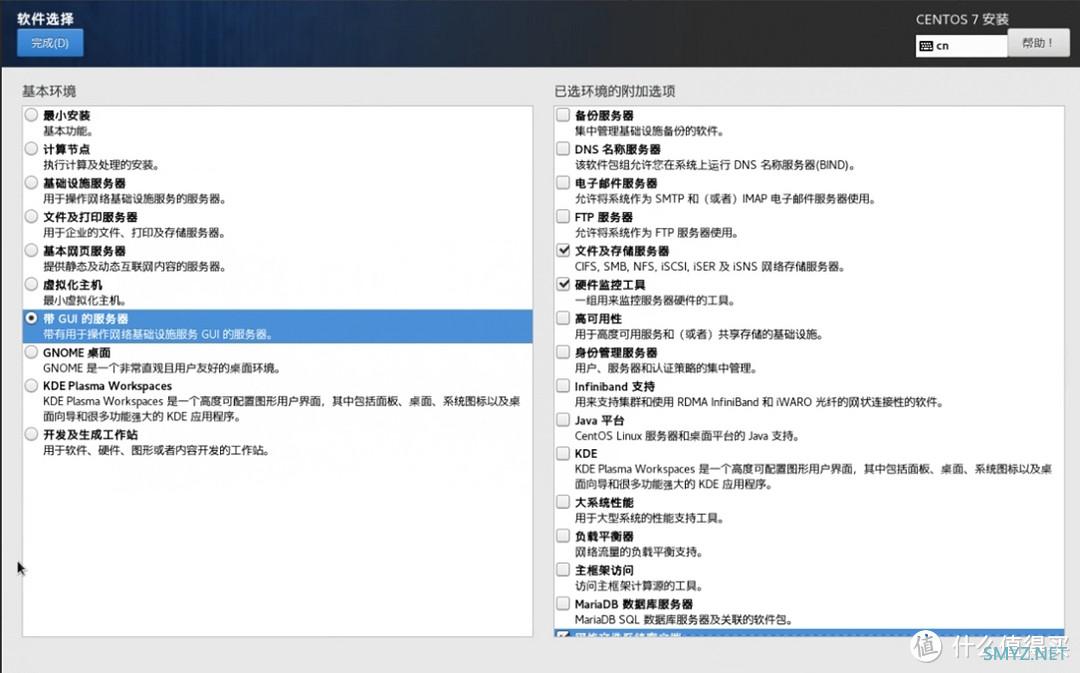
Task: Enable the 高可用性 checkbox
Action: [x=563, y=318]
